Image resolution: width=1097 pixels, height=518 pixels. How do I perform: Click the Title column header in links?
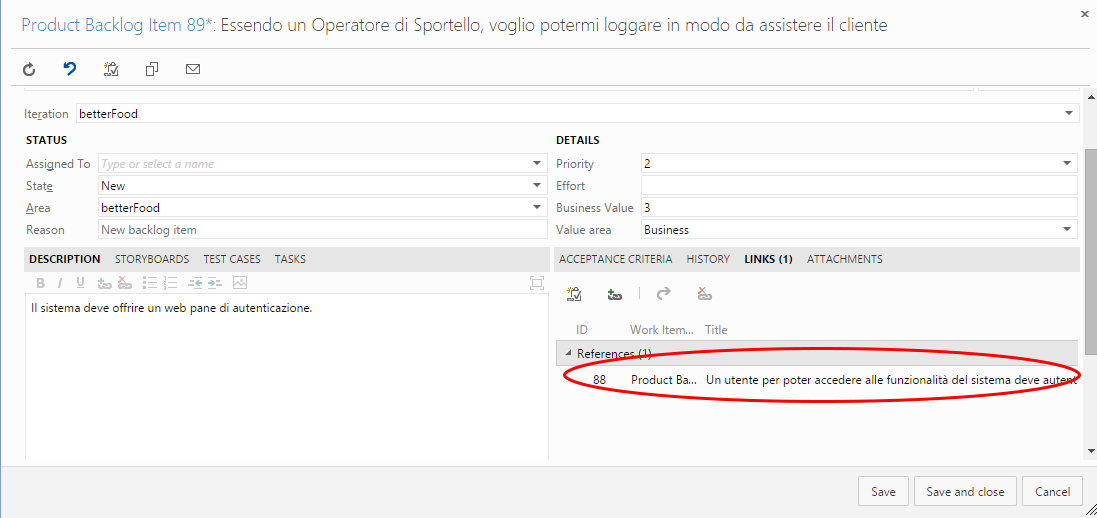coord(716,330)
